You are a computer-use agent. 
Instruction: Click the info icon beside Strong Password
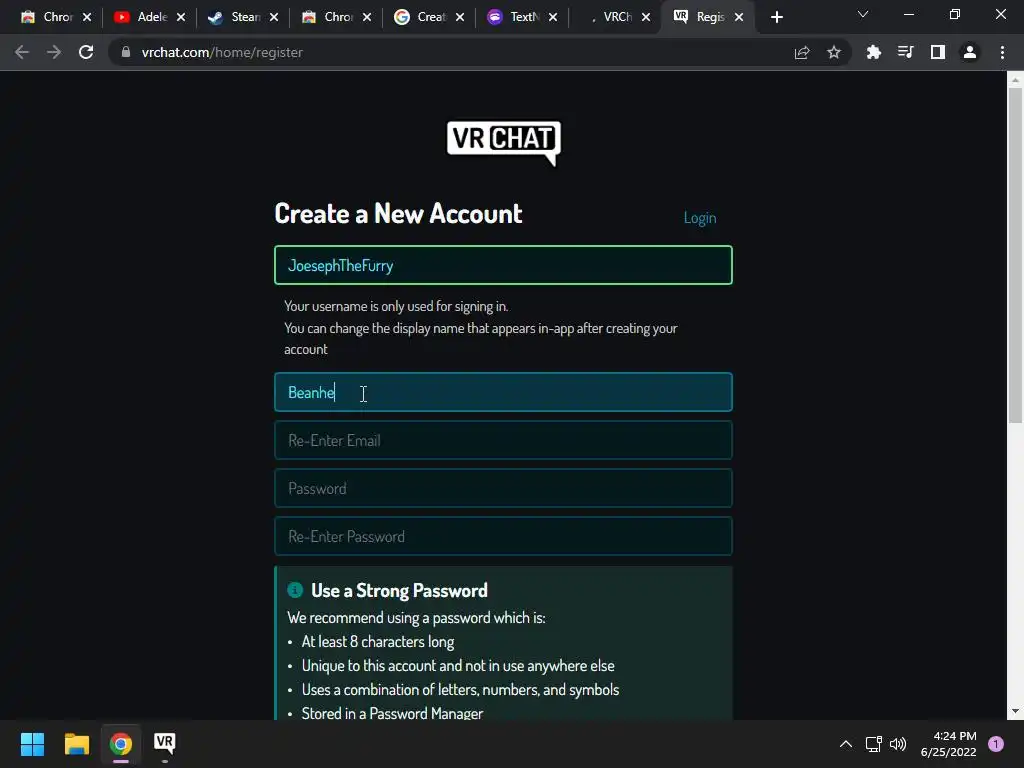295,590
